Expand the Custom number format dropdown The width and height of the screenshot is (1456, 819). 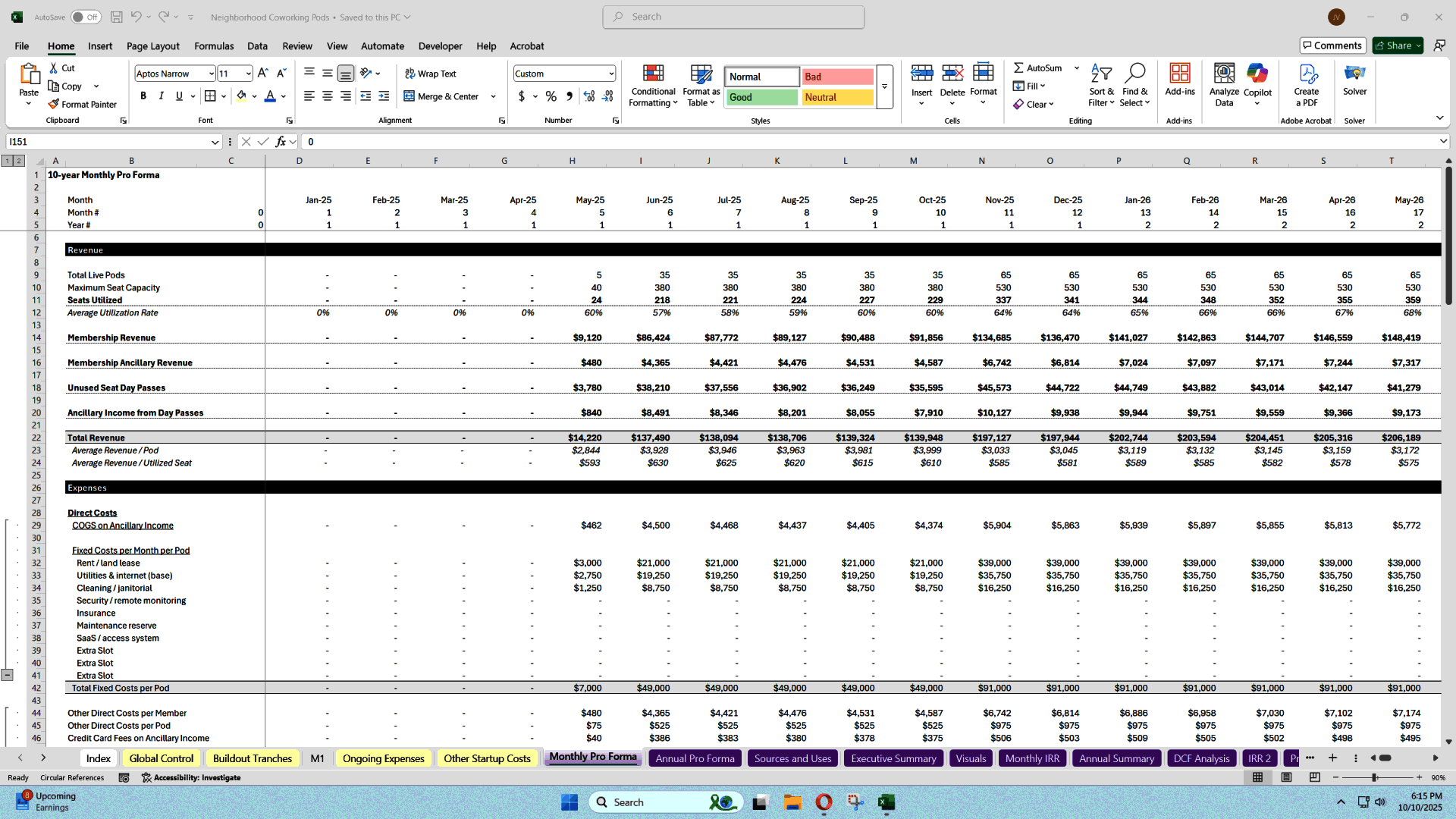click(x=610, y=74)
